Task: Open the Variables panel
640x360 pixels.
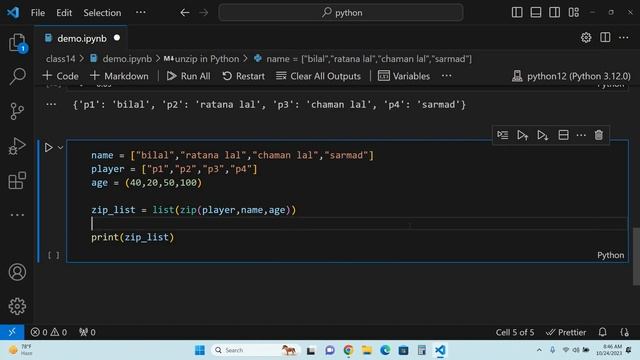Action: [404, 76]
